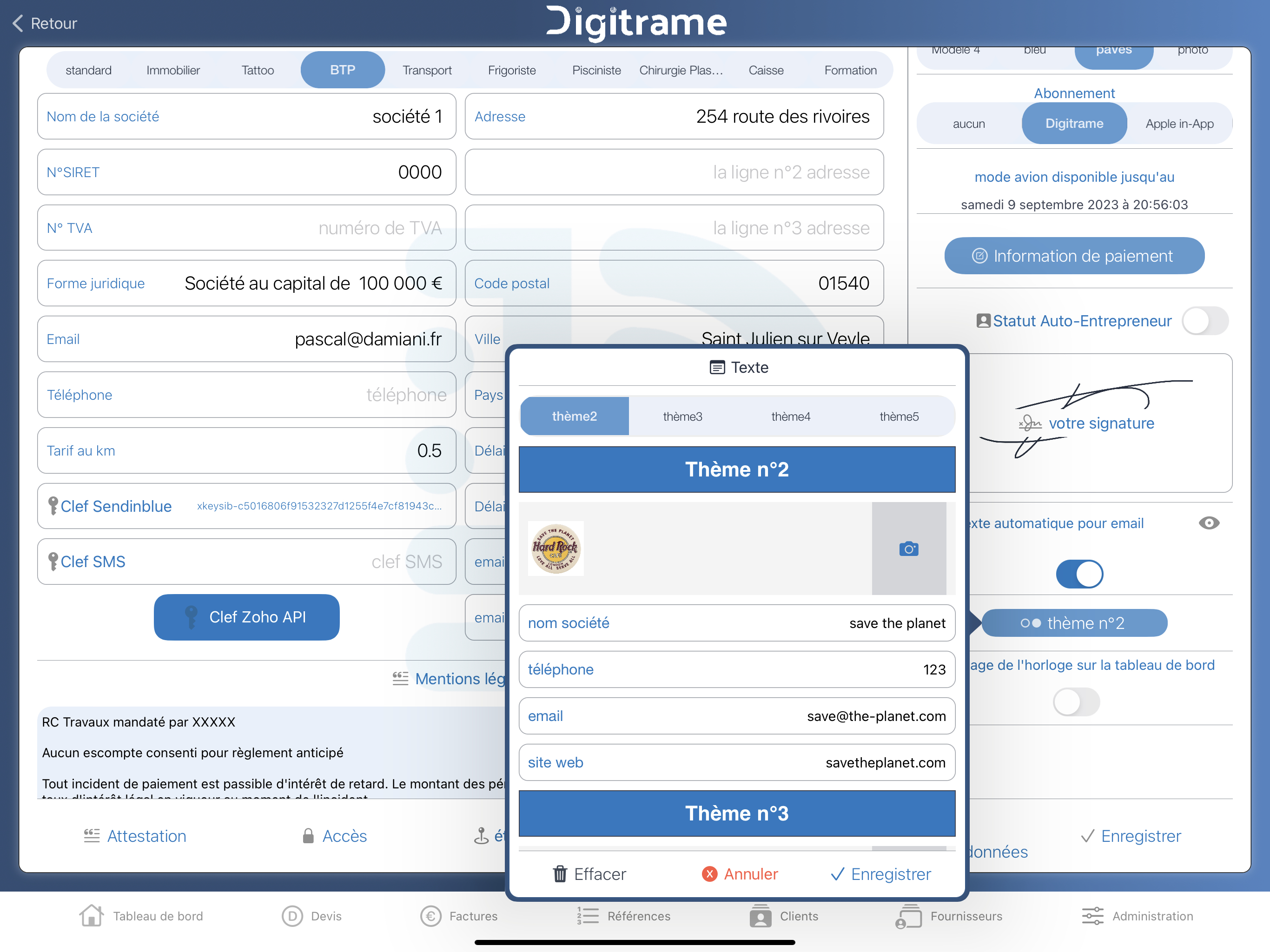Open the Devis tab icon
1270x952 pixels.
(x=291, y=916)
